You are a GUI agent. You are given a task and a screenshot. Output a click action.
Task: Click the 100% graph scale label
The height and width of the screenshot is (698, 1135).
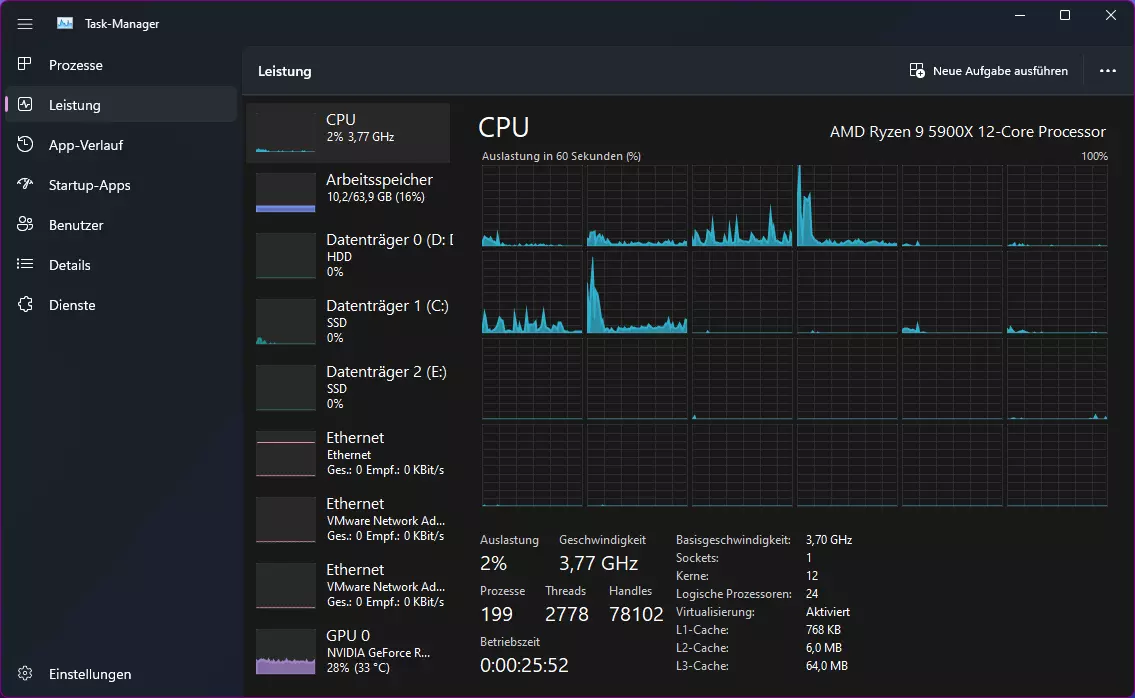tap(1094, 156)
